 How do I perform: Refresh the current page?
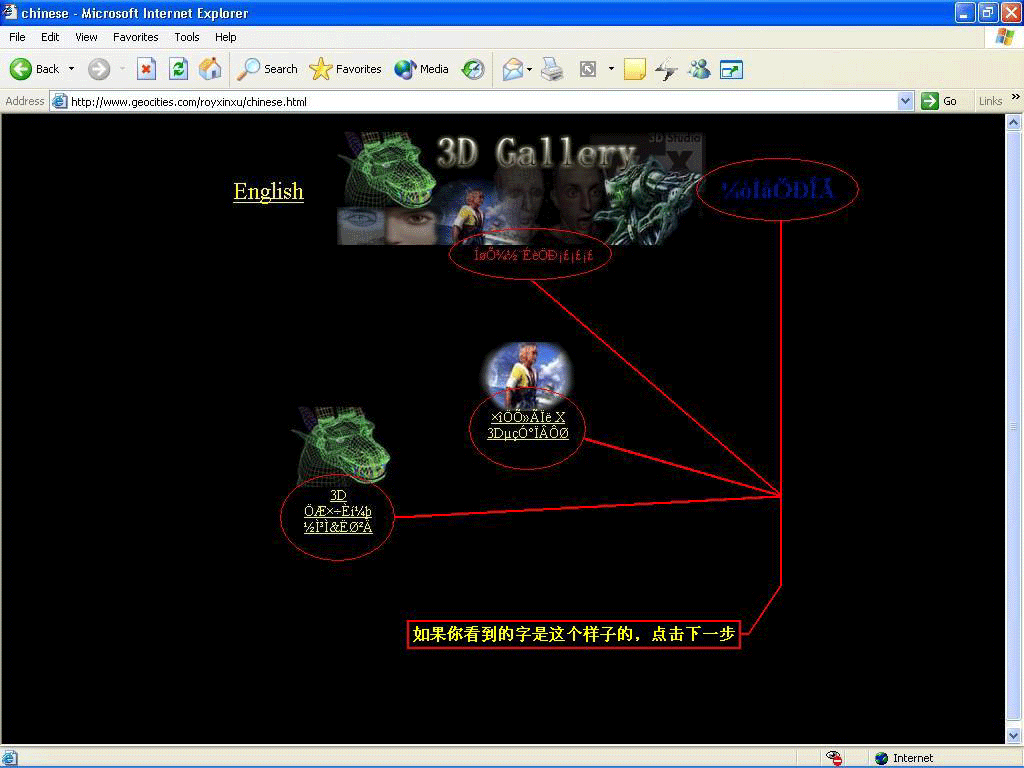click(x=178, y=69)
